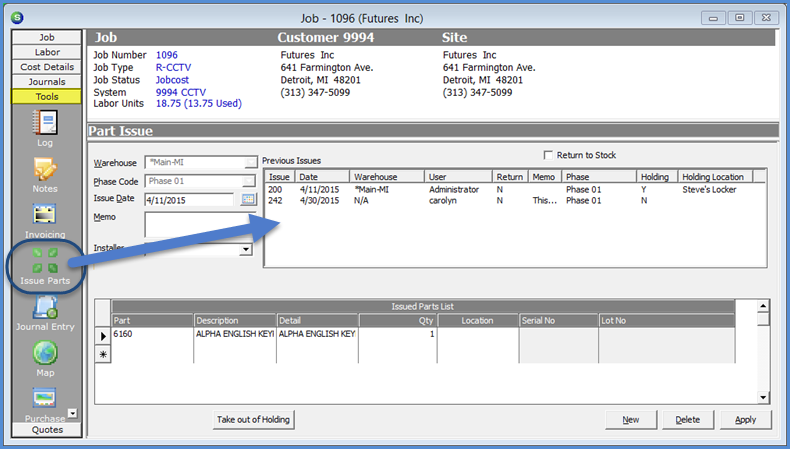Switch to the Labor tab

pos(47,52)
